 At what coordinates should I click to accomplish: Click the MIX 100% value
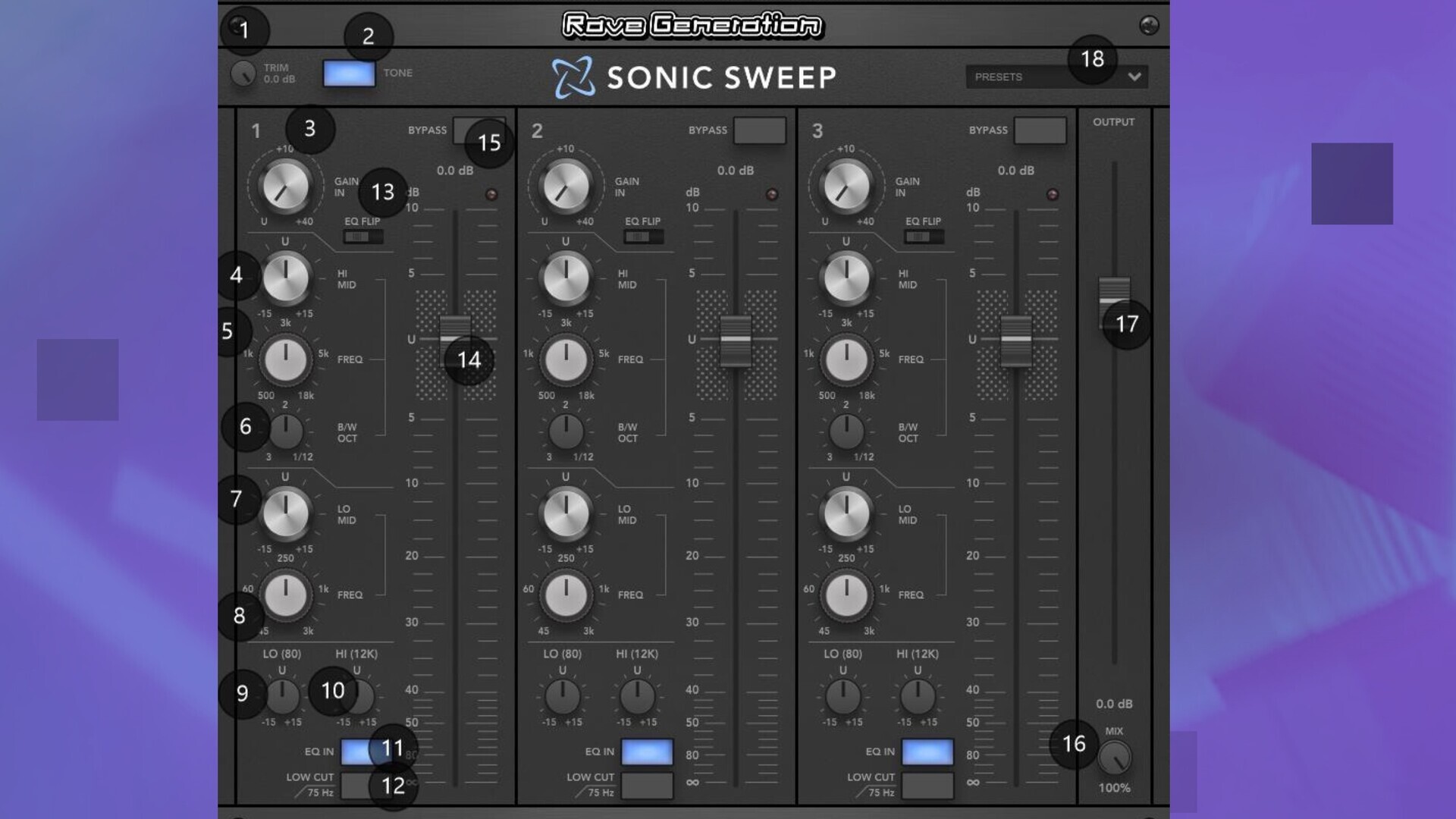pos(1114,788)
